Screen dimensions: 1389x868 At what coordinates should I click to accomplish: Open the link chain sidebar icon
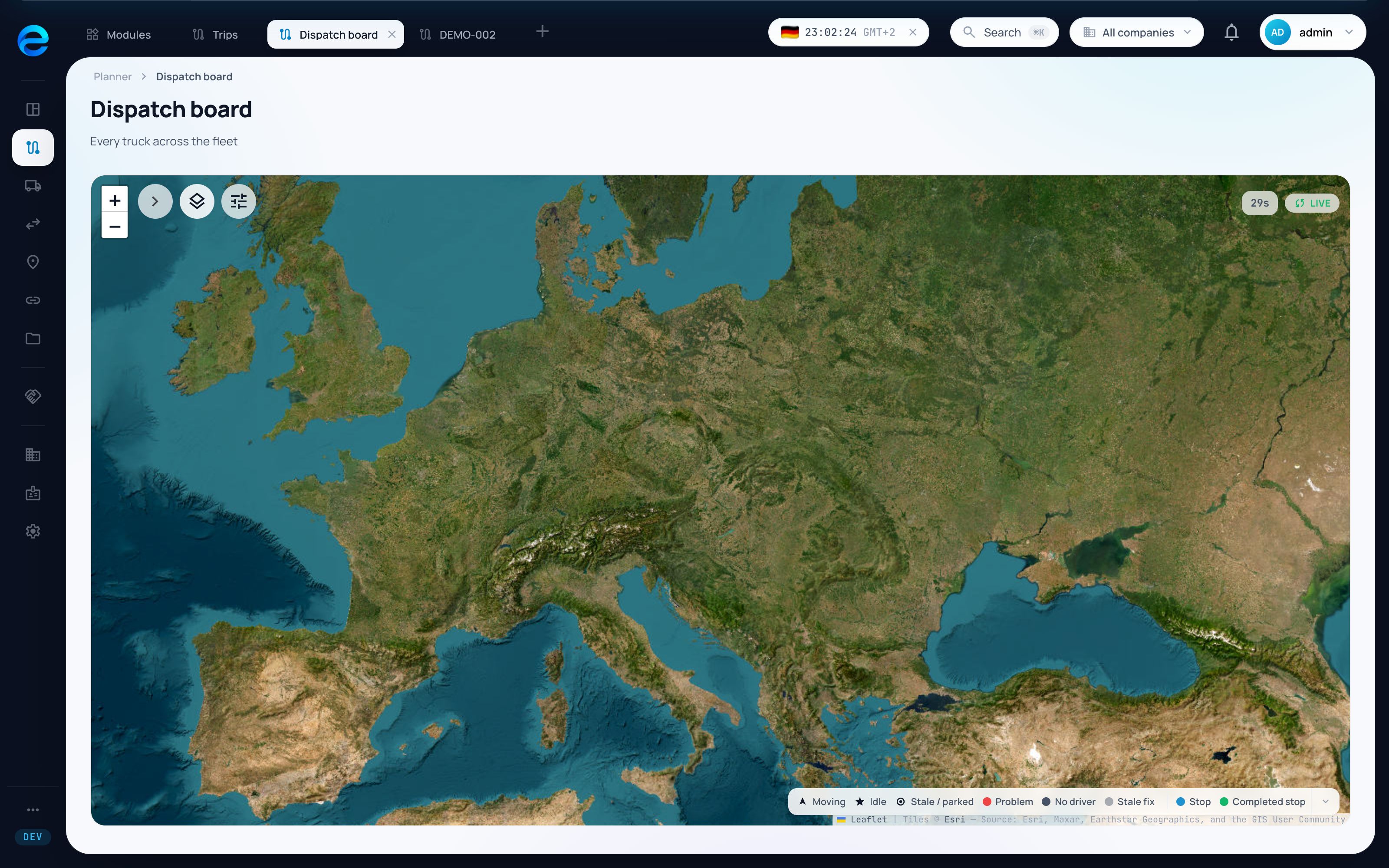33,300
